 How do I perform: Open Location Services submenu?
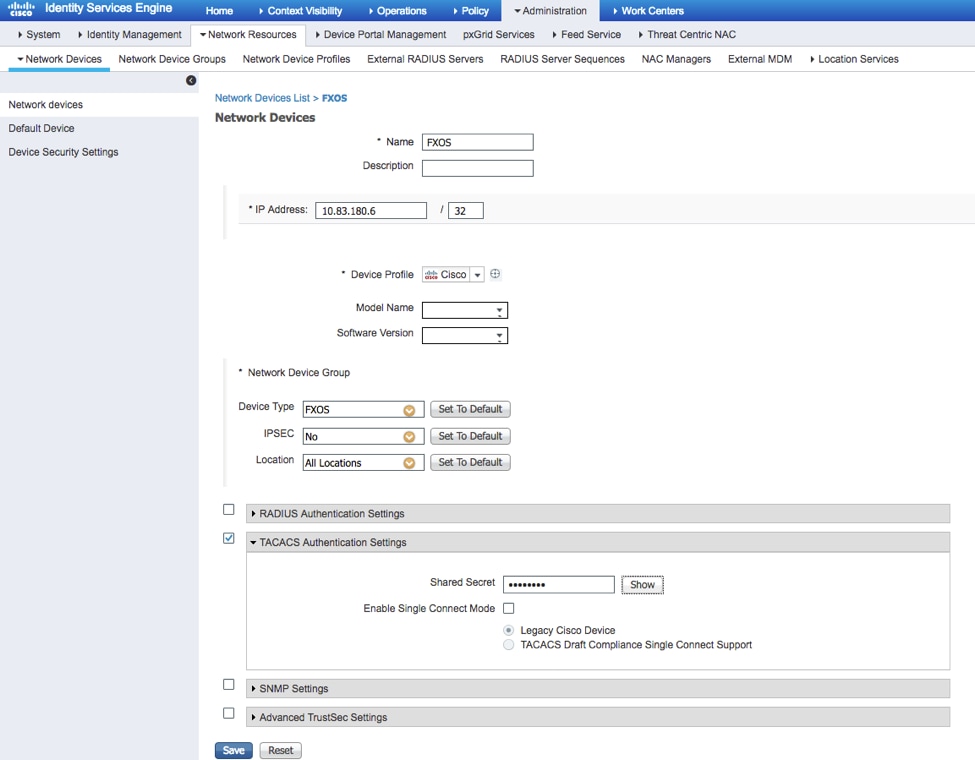click(854, 59)
